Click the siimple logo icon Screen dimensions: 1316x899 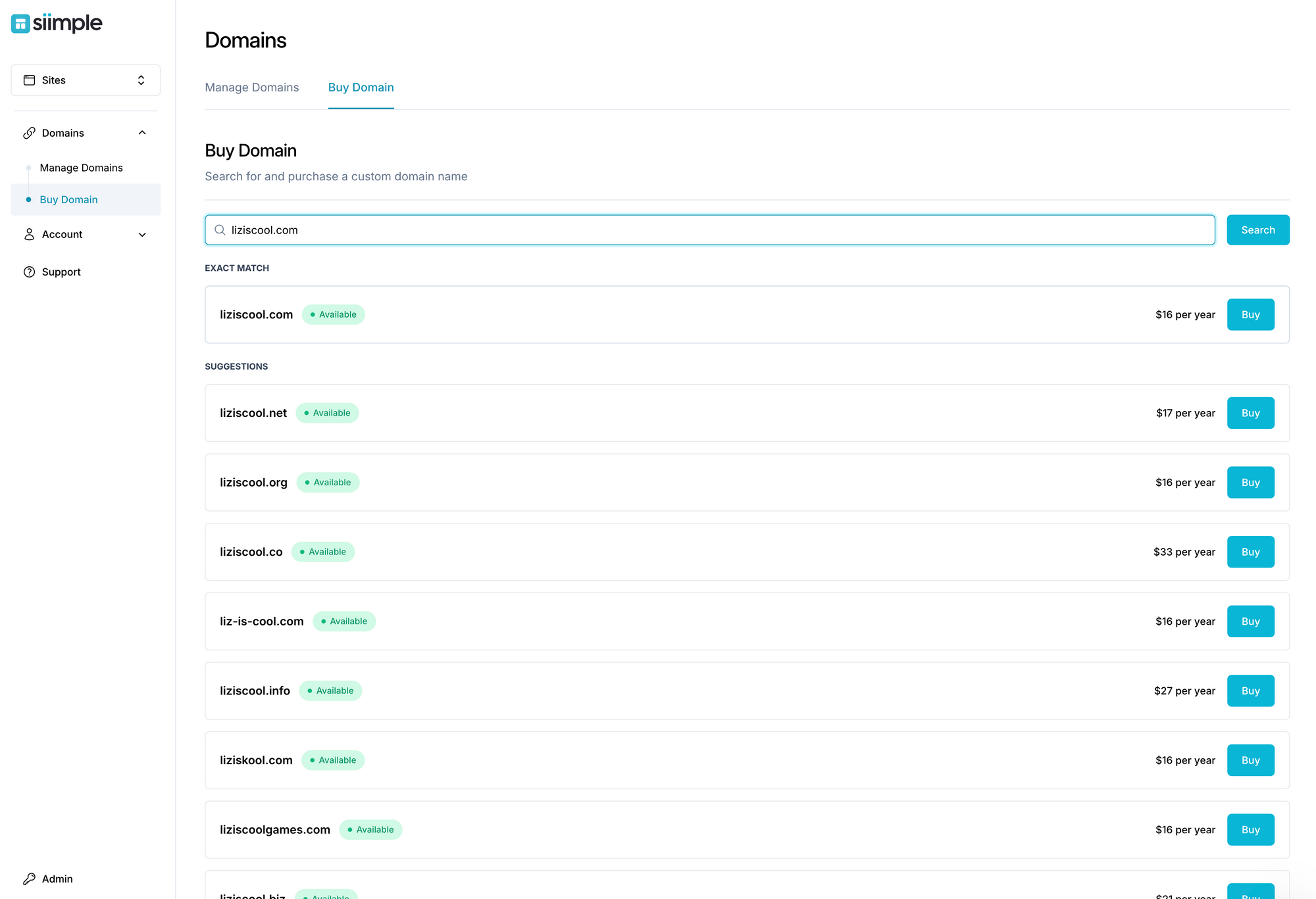20,24
